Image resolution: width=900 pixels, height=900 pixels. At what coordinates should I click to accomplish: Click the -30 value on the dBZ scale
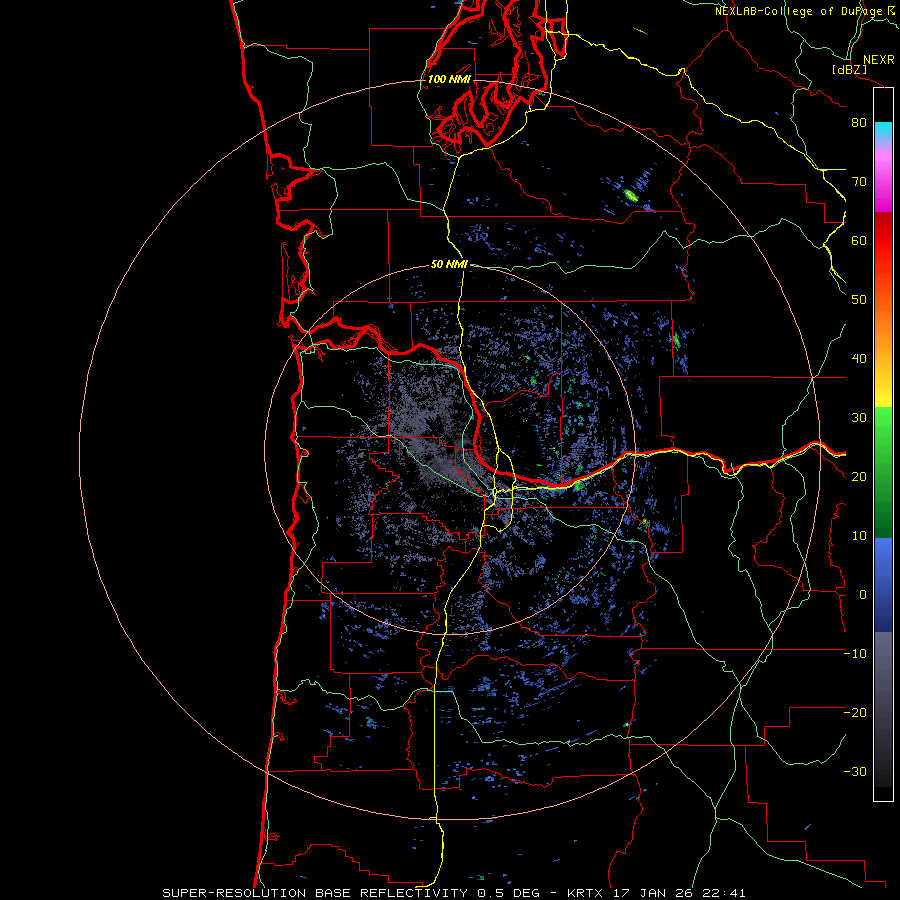pos(855,772)
